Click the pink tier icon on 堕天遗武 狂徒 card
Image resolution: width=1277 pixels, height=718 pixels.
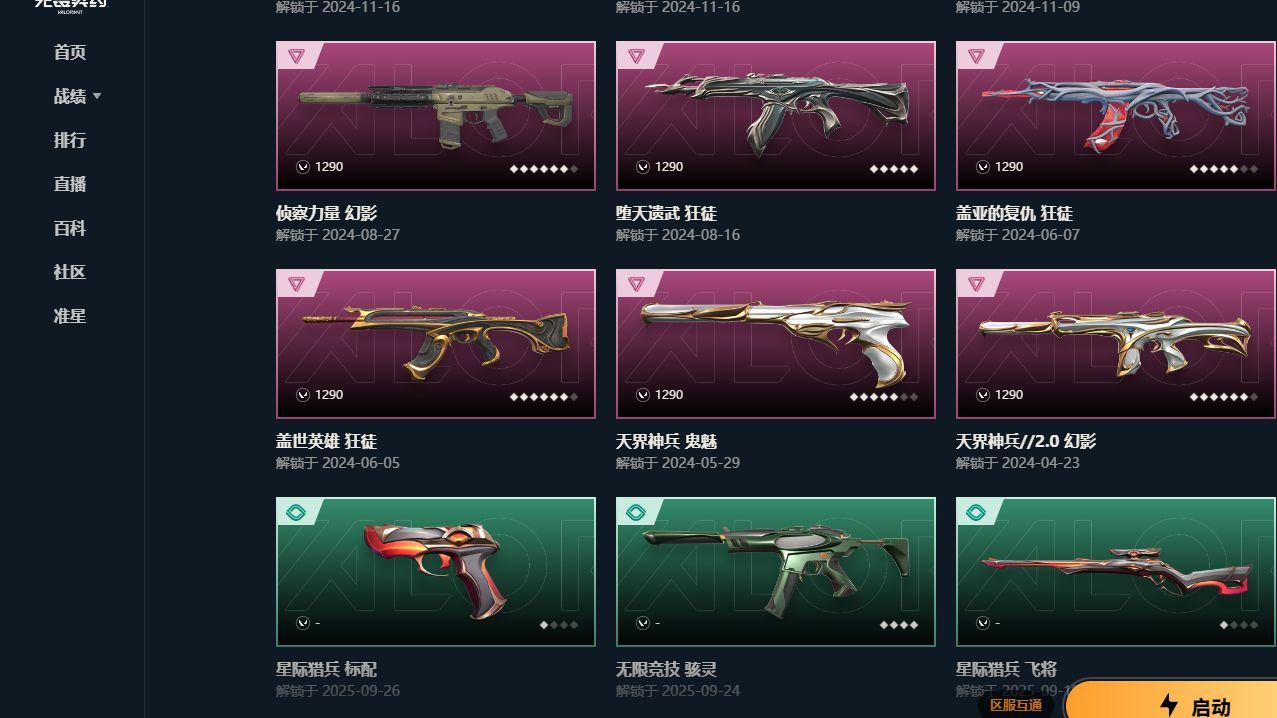pyautogui.click(x=636, y=56)
